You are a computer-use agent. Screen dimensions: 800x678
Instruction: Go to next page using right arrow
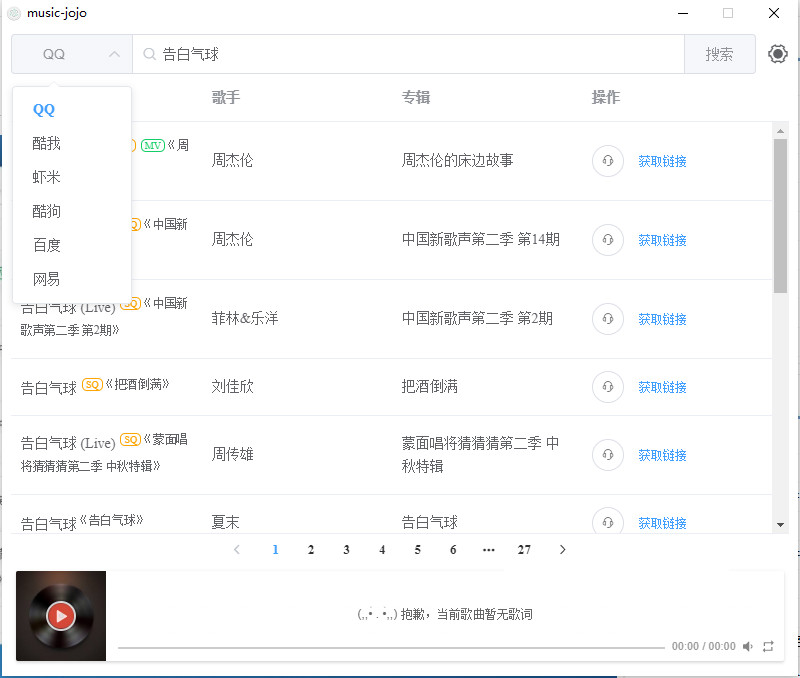(562, 549)
